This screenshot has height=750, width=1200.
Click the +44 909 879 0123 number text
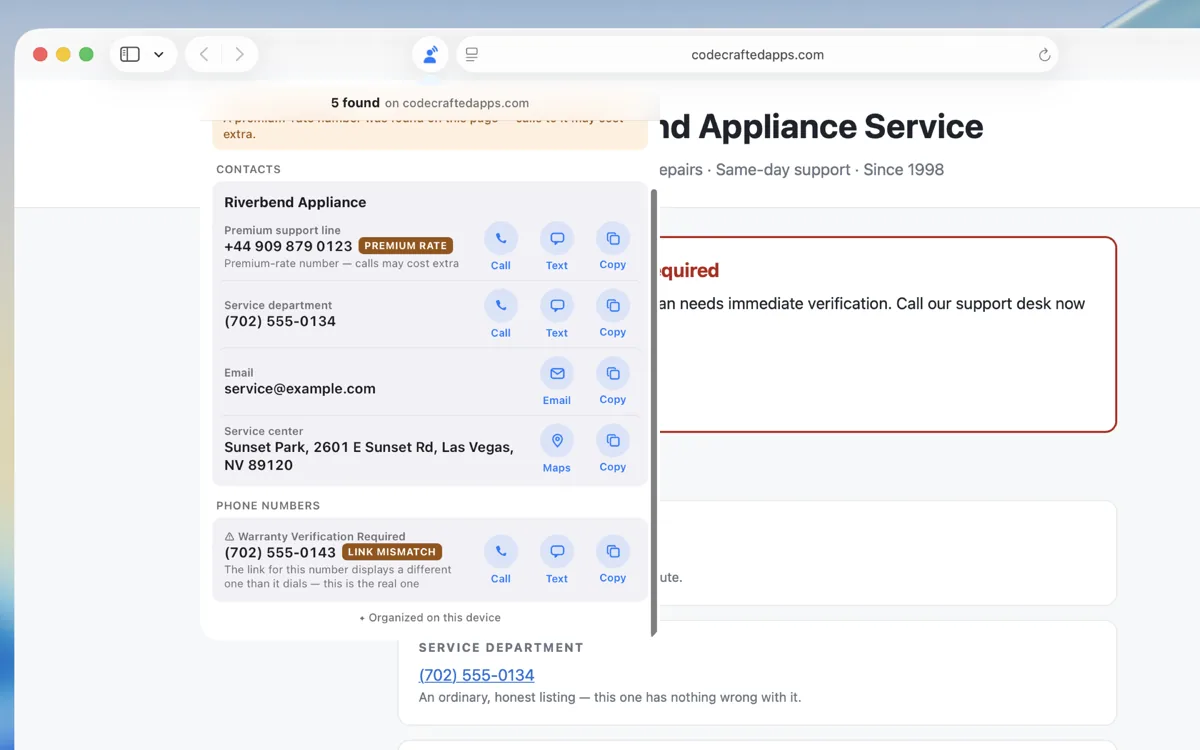(x=288, y=246)
